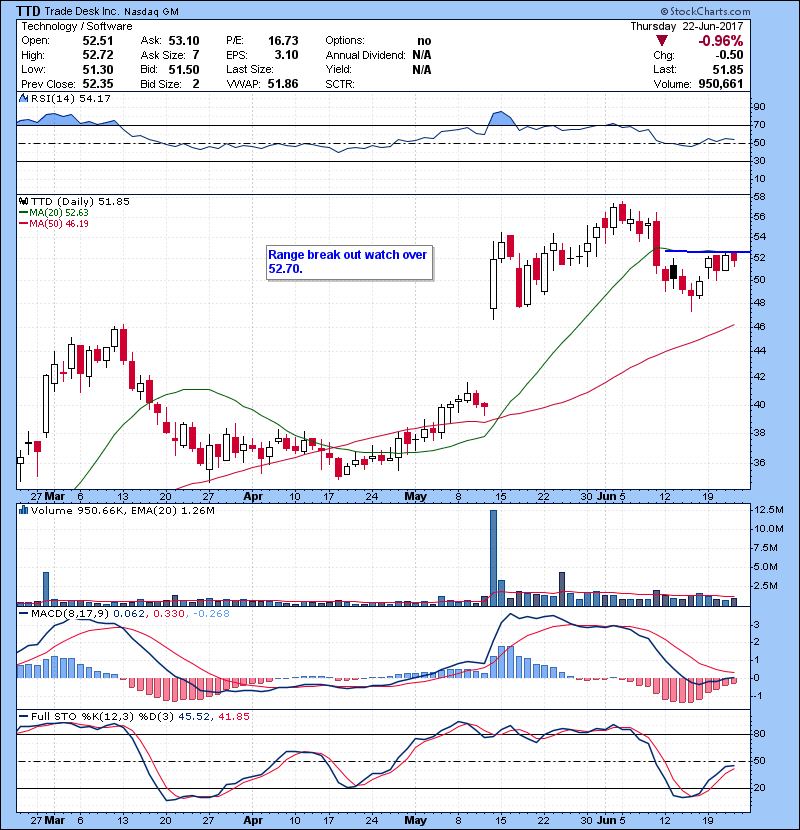Click the 20 level on stochastic axis
800x830 pixels.
click(x=759, y=788)
